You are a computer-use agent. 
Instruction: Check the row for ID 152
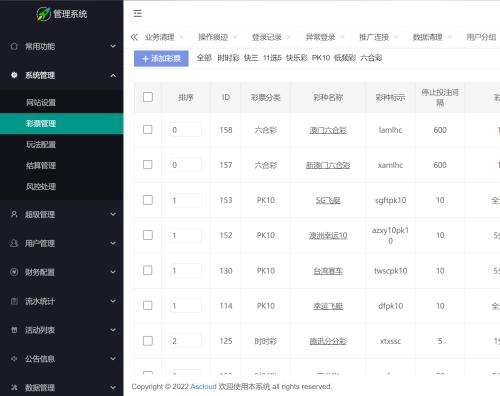pos(148,235)
